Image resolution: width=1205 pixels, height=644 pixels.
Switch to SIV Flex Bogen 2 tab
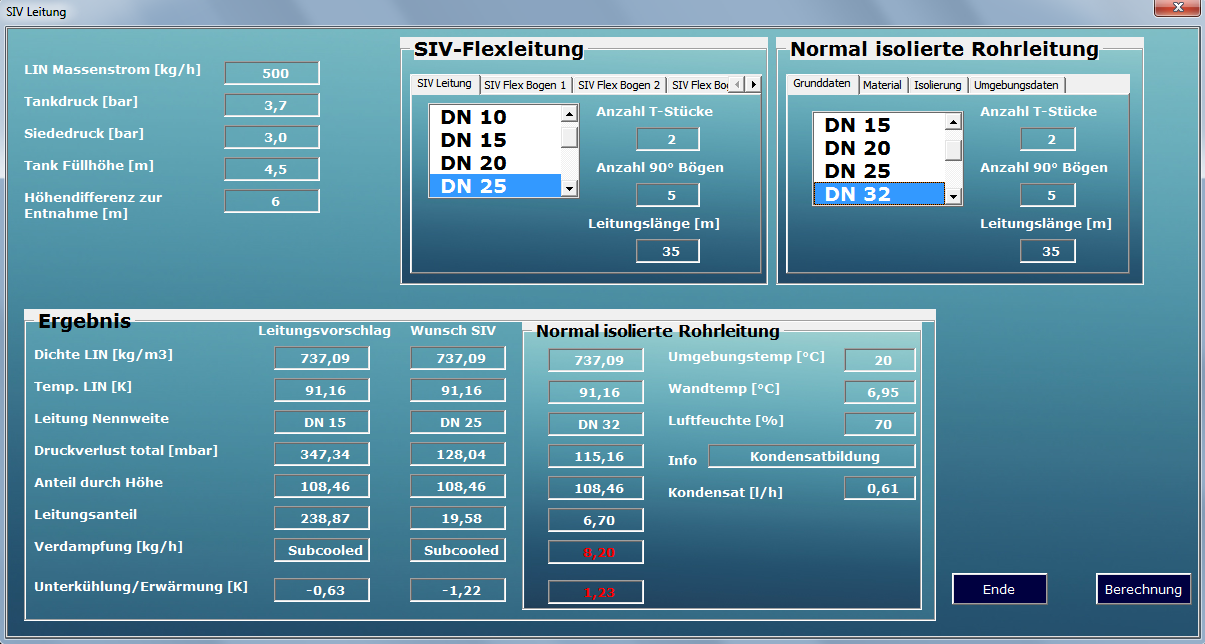coord(619,85)
